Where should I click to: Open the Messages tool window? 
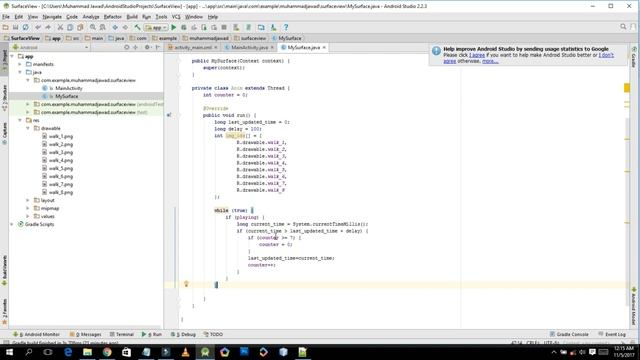click(x=85, y=334)
